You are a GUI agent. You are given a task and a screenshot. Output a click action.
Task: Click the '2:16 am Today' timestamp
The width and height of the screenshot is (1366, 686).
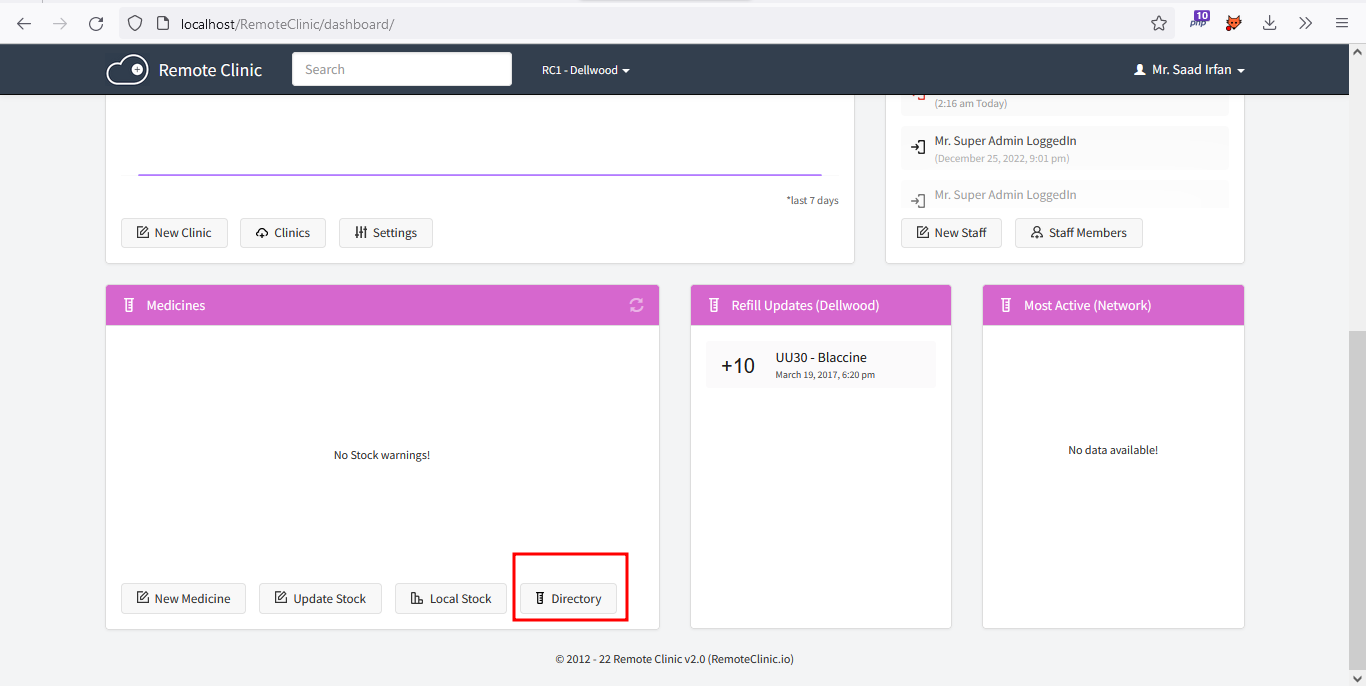tap(971, 103)
